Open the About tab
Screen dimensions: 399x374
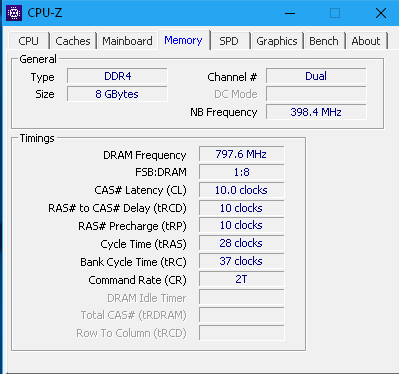click(366, 41)
